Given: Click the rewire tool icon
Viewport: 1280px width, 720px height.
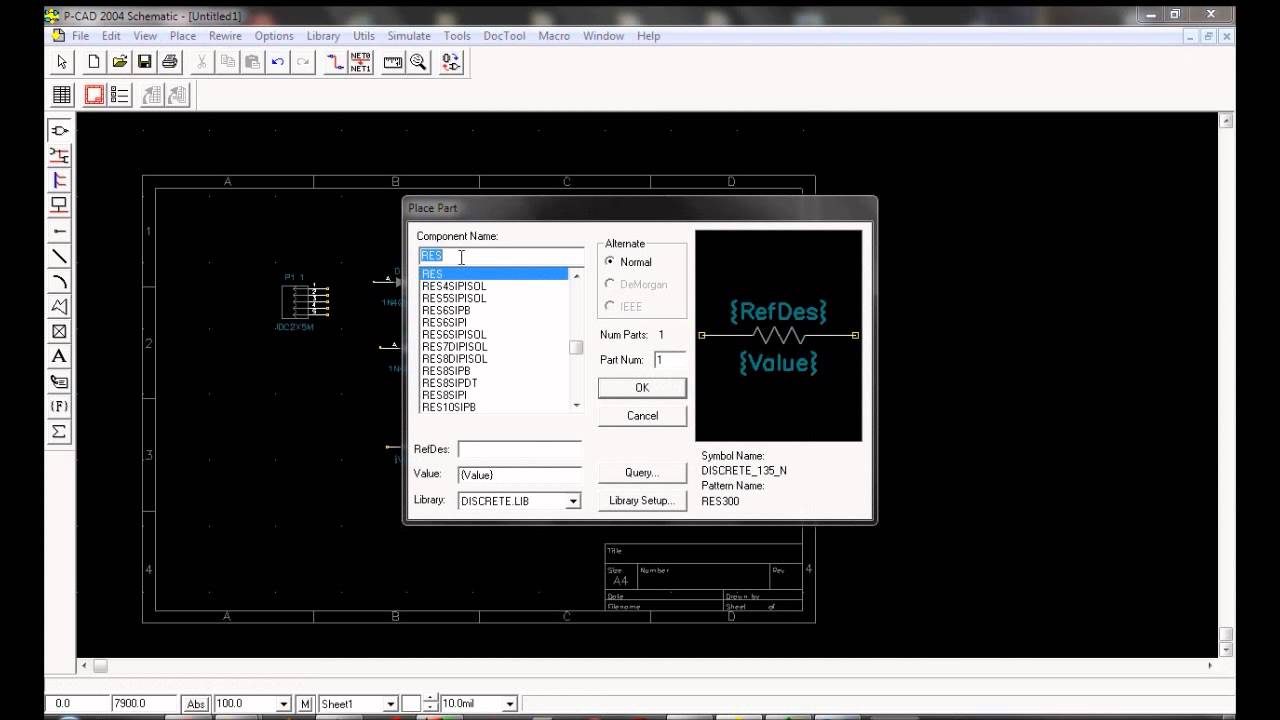Looking at the screenshot, I should (335, 62).
